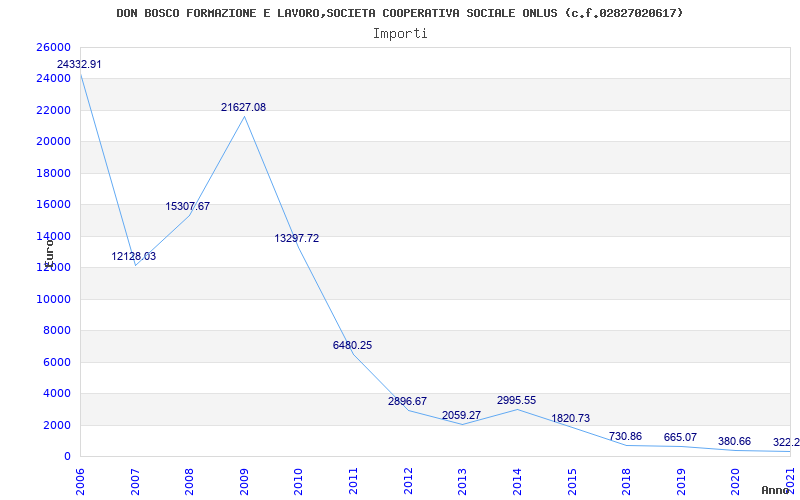Click the Importi subtitle
This screenshot has height=500, width=800.
pos(400,34)
